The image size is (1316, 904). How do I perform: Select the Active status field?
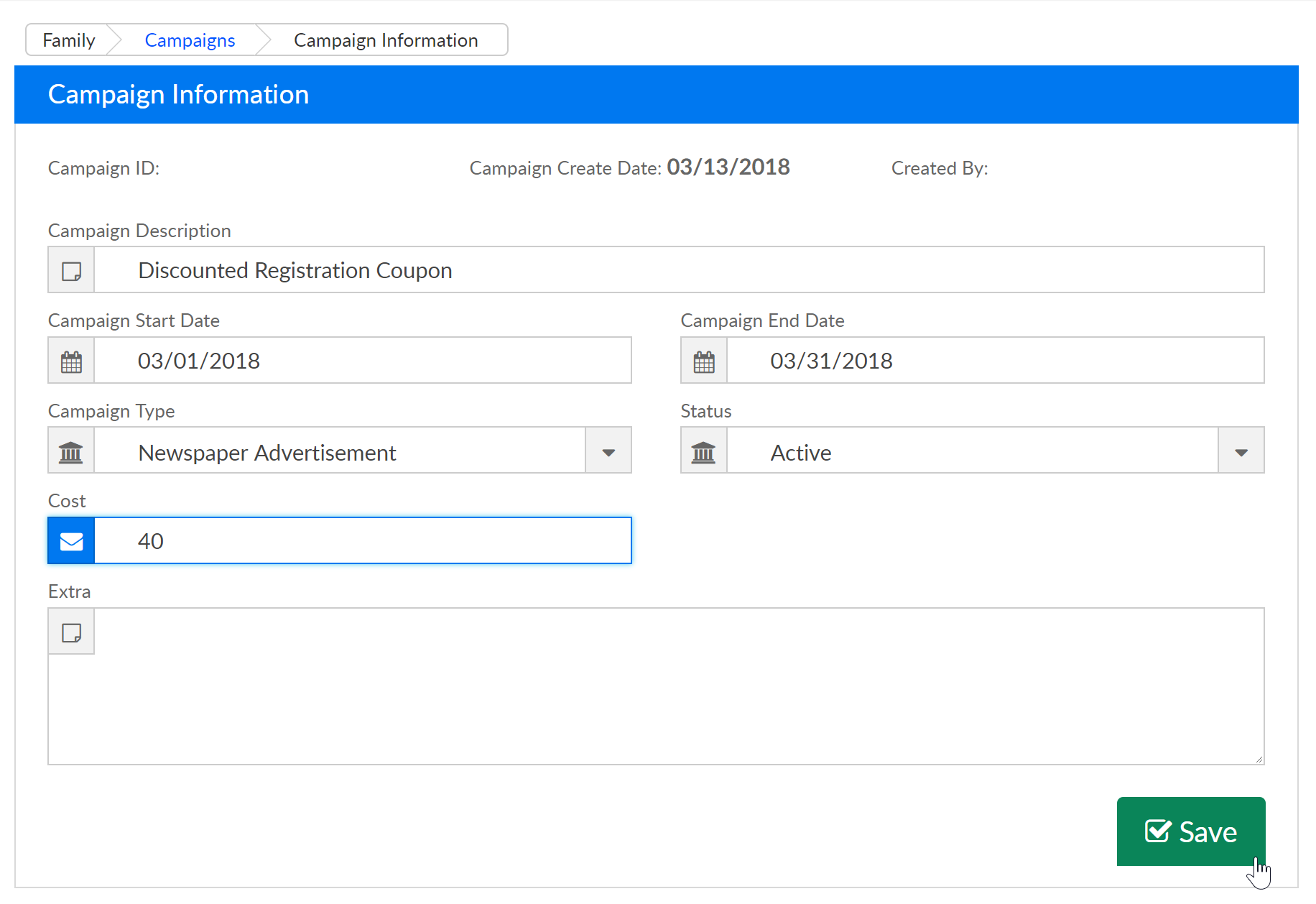[x=973, y=451]
